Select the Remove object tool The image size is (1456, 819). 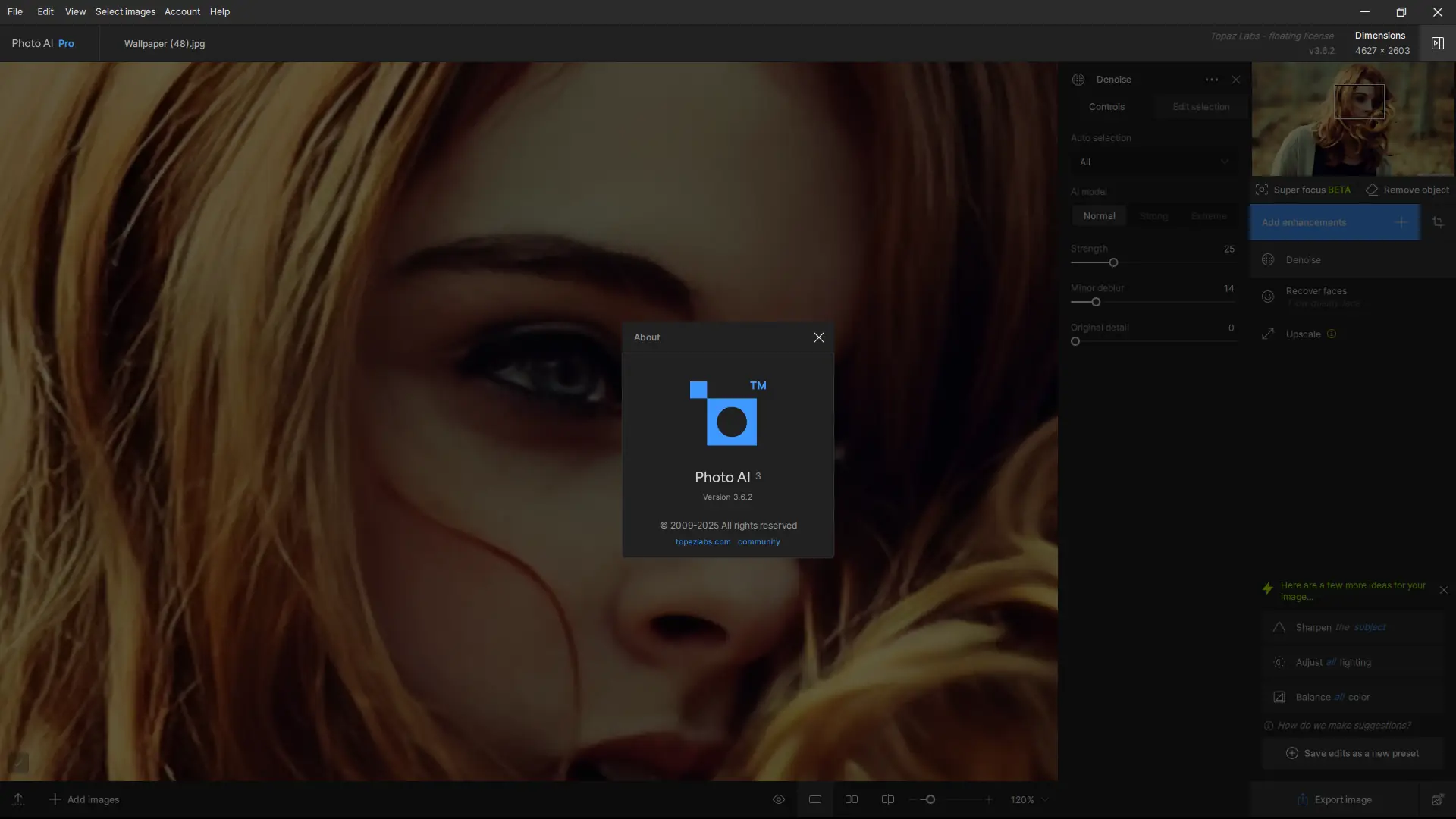[1407, 190]
